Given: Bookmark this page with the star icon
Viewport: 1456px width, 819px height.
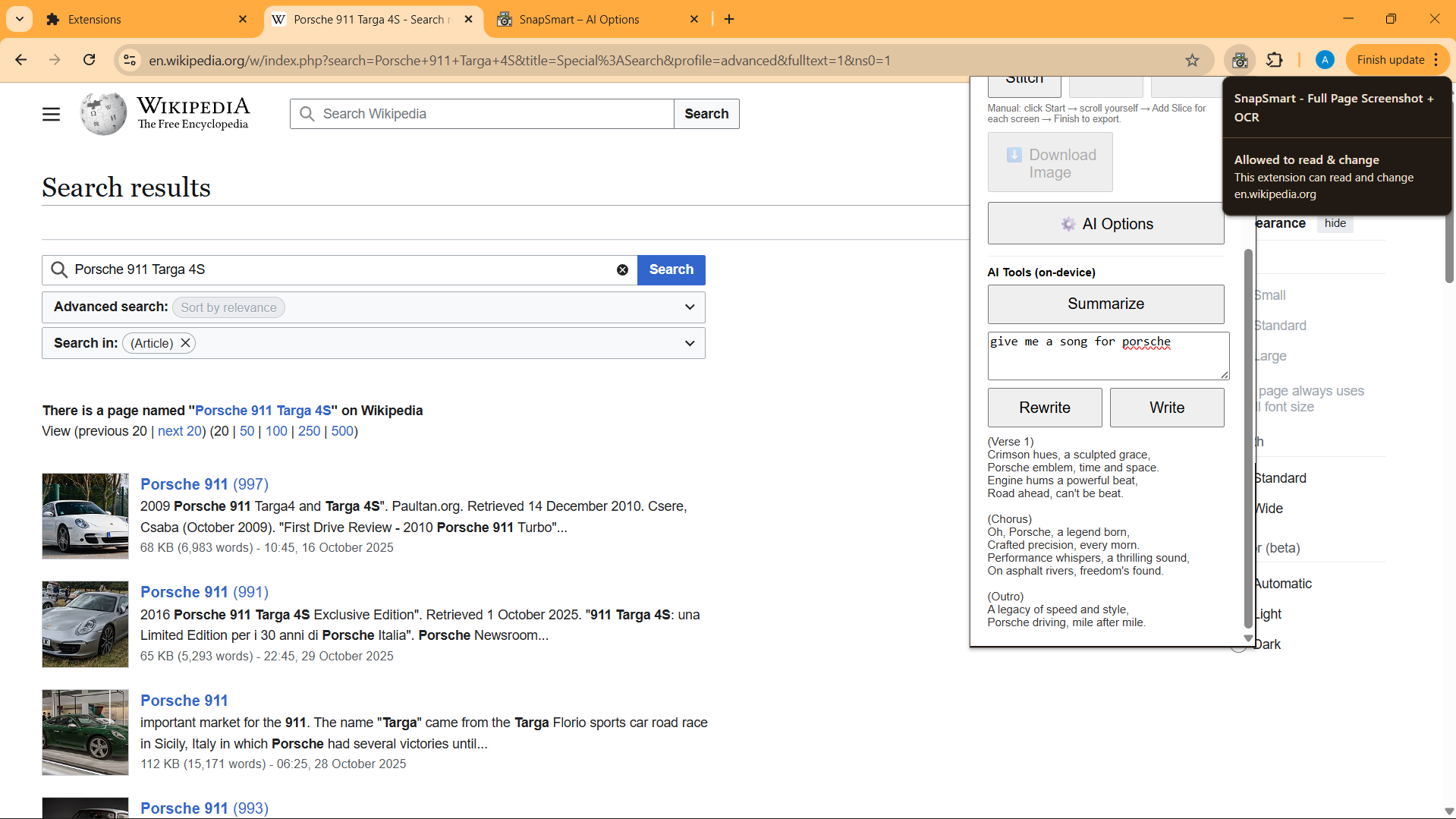Looking at the screenshot, I should (1192, 60).
